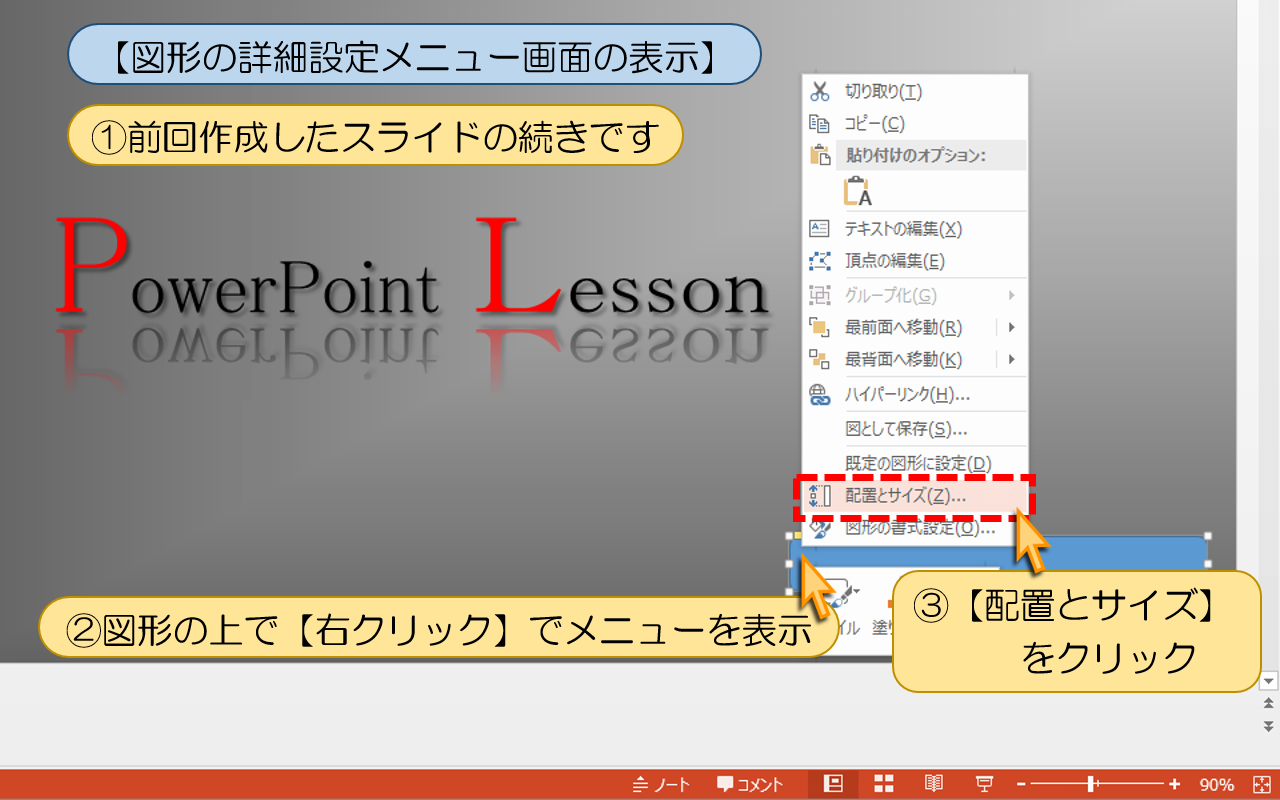The width and height of the screenshot is (1280, 800).
Task: Click 配置とサイズ(Z)... menu item
Action: [x=914, y=496]
